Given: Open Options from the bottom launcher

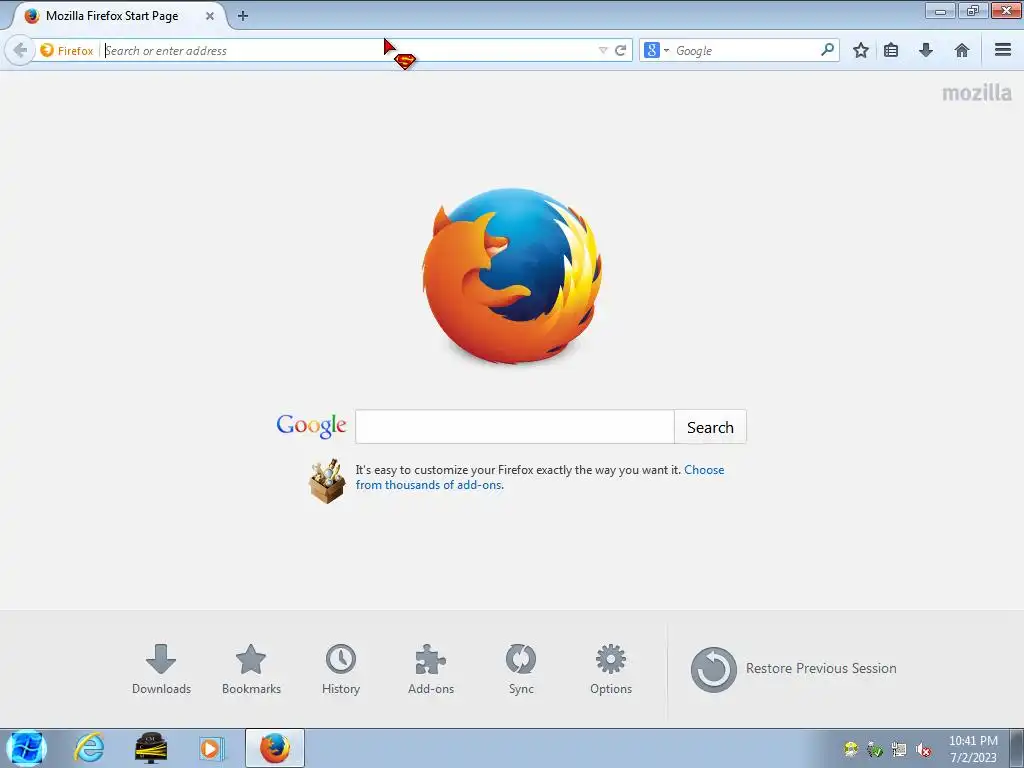Looking at the screenshot, I should click(611, 669).
